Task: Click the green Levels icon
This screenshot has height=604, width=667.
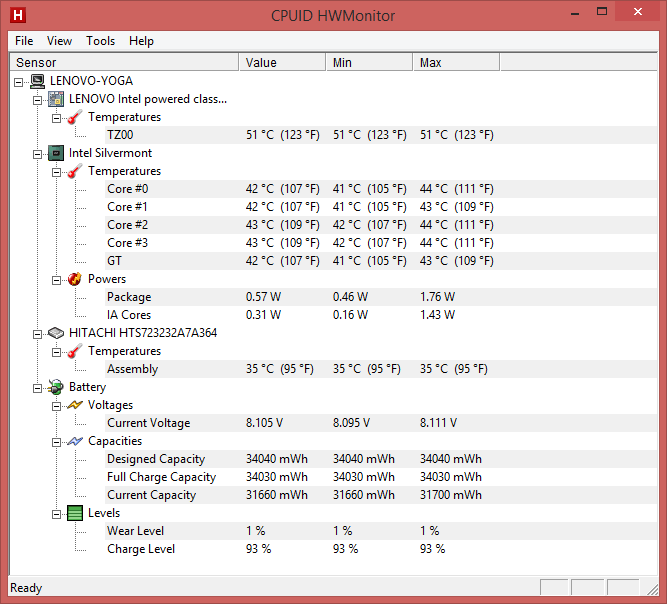Action: click(x=75, y=513)
